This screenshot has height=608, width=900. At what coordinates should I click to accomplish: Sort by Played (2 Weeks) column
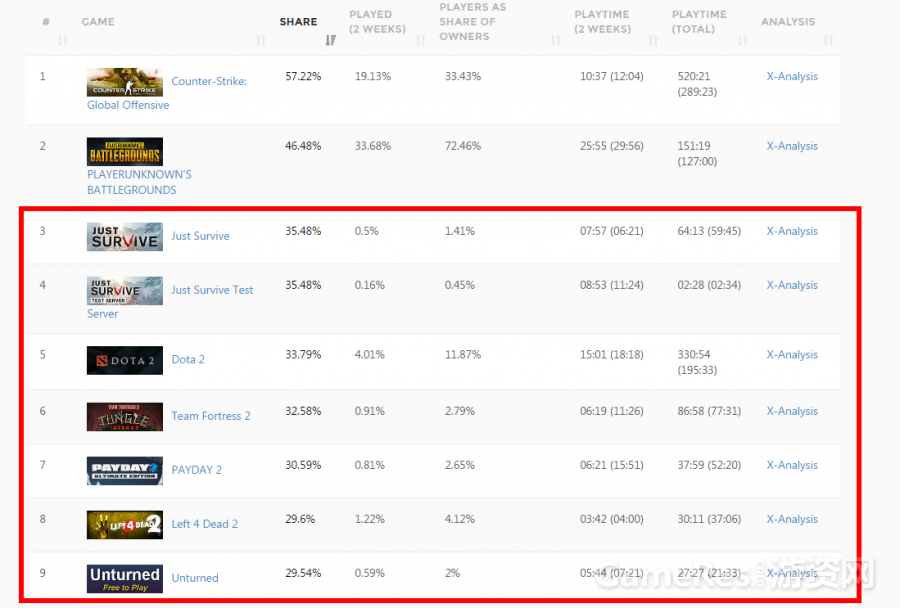point(377,22)
